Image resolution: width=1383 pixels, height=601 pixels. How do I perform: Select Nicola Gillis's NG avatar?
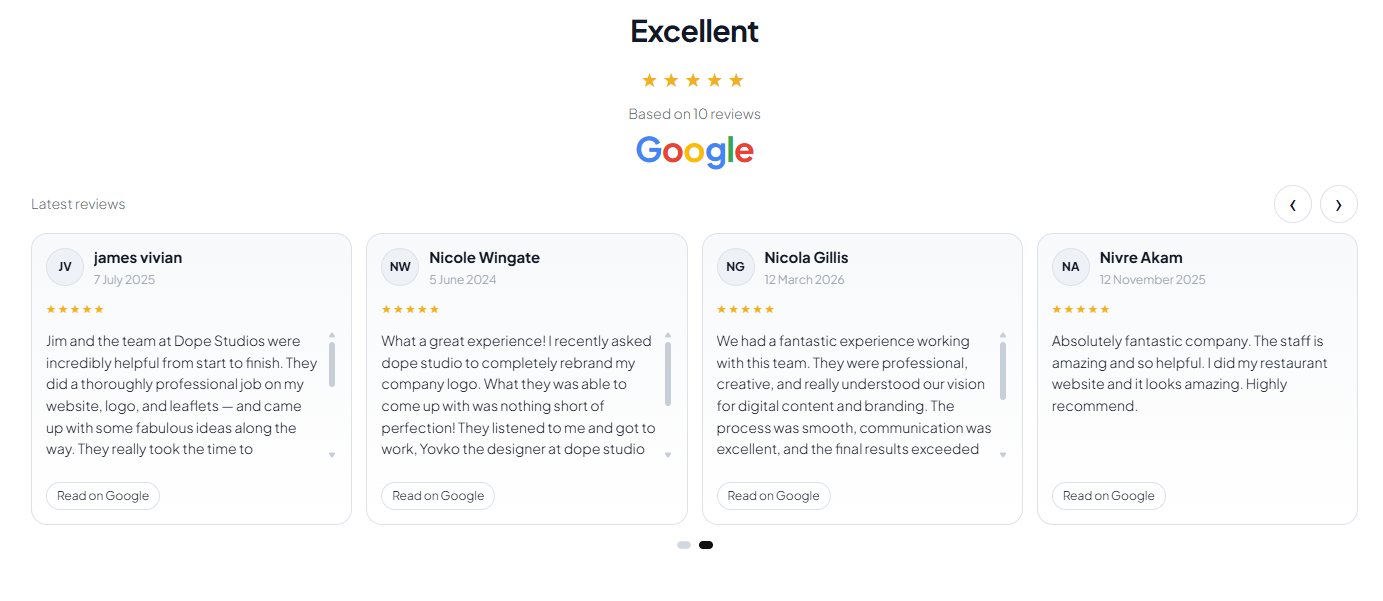(735, 267)
